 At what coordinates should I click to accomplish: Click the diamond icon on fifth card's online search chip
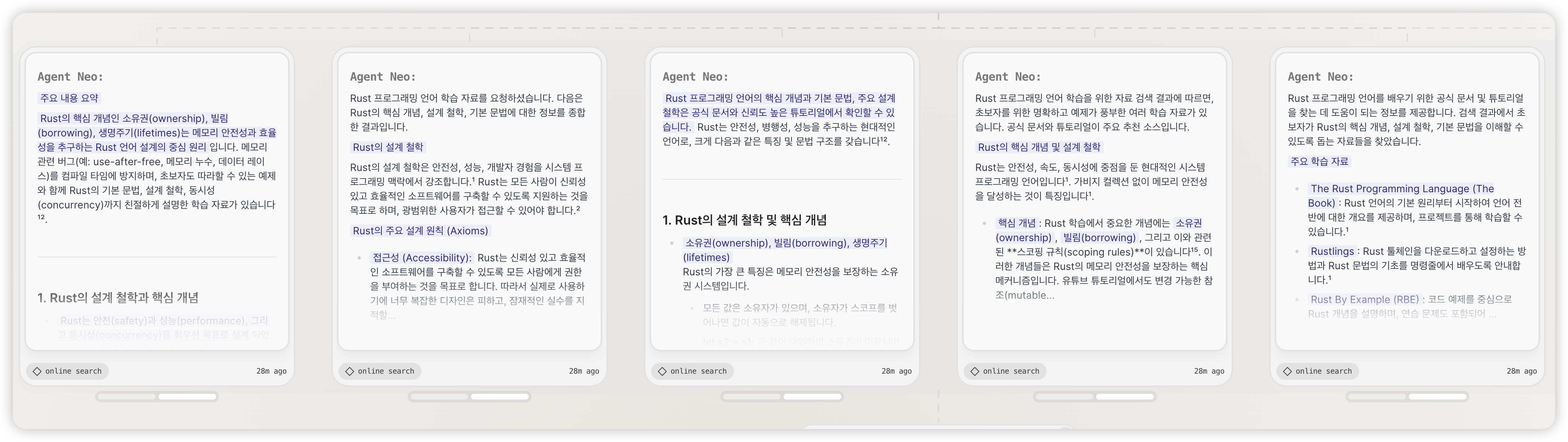click(x=1287, y=371)
